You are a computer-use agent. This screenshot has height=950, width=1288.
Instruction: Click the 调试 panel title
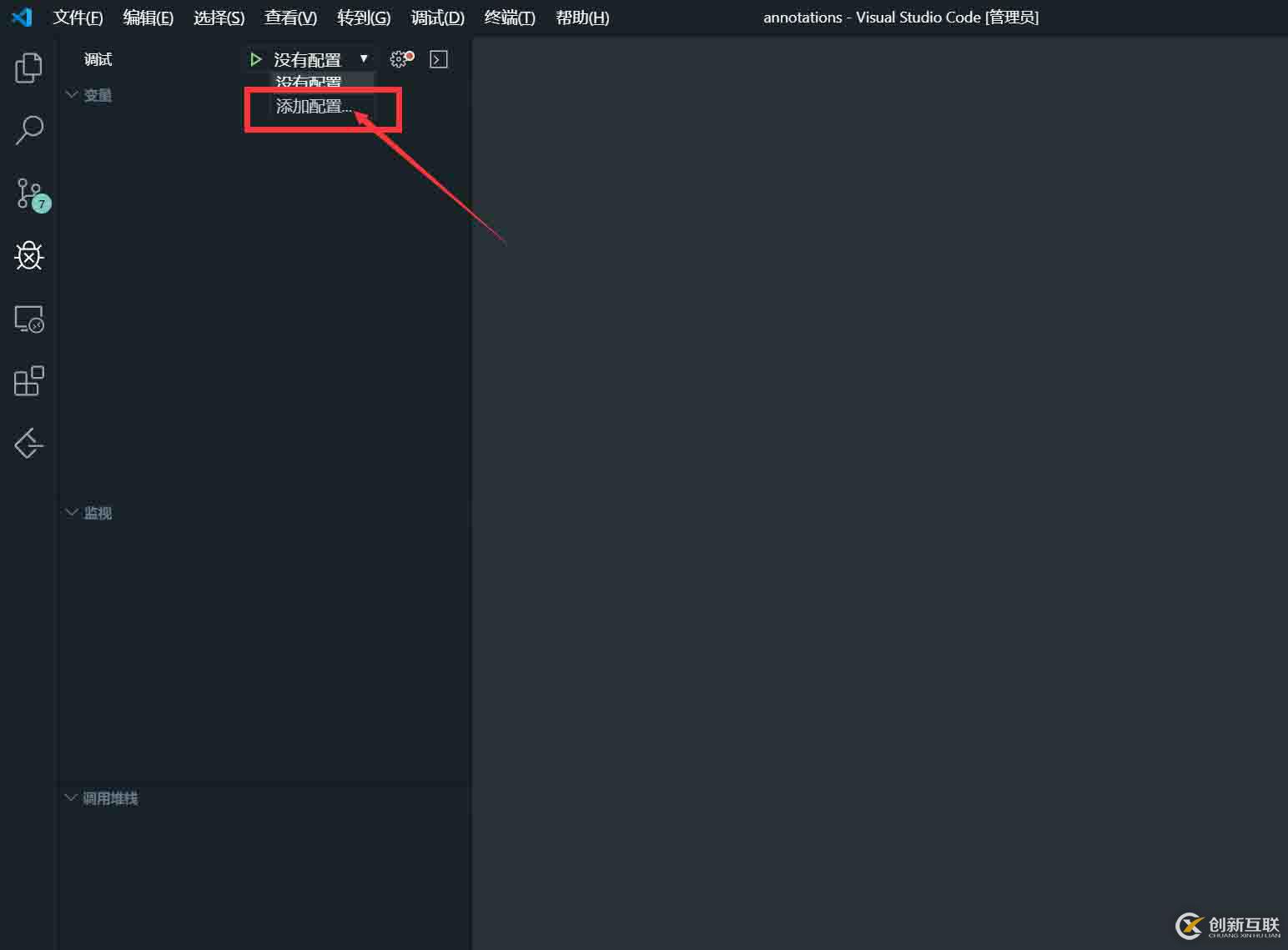98,59
